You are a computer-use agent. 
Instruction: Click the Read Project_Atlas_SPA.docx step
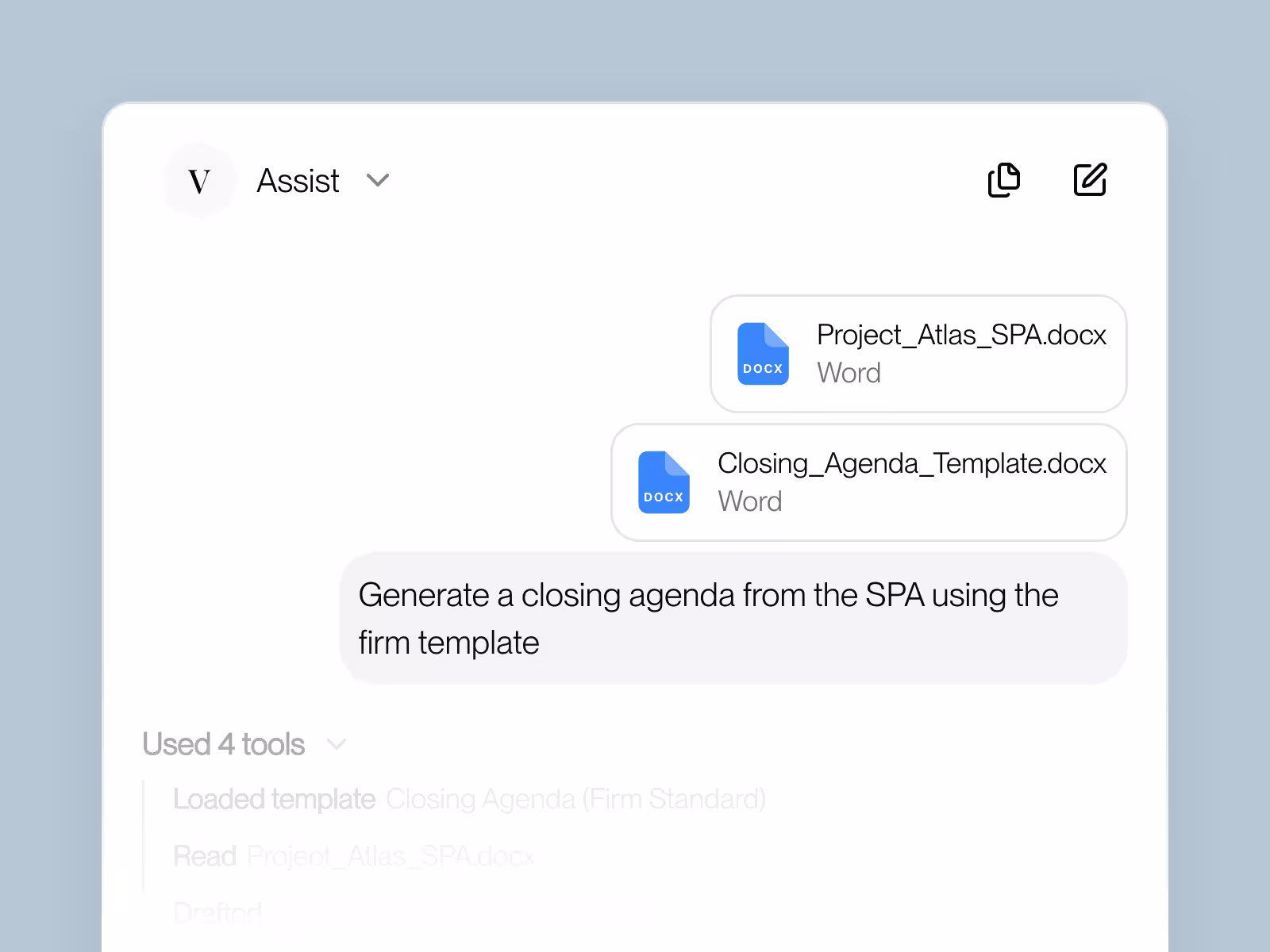353,856
